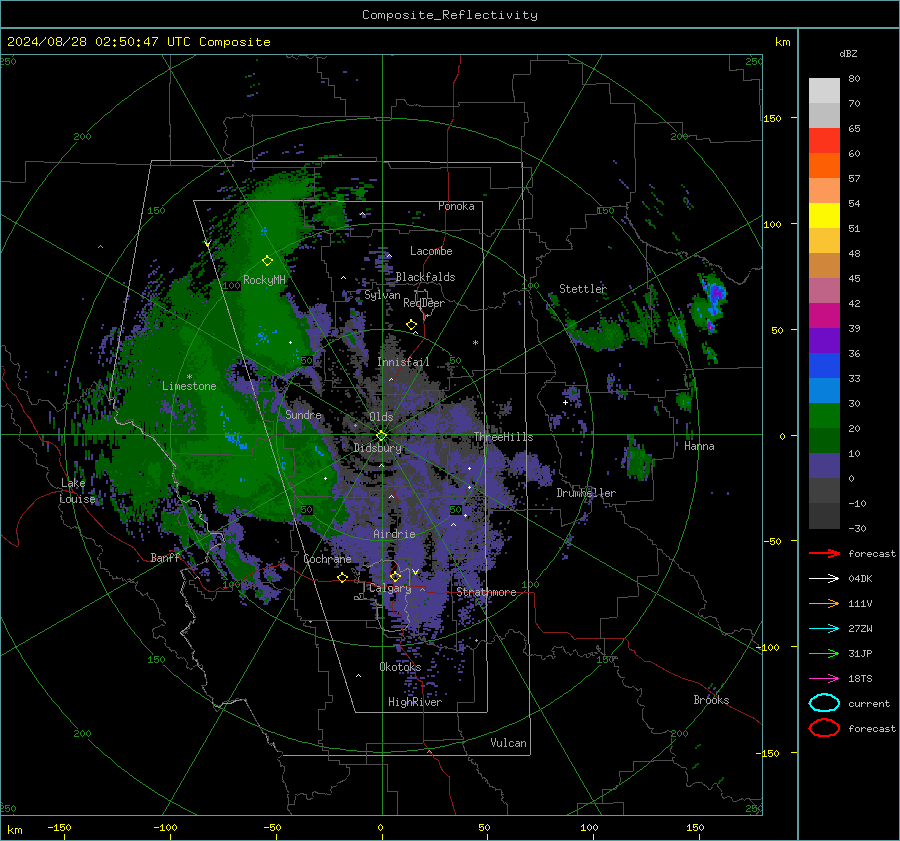The width and height of the screenshot is (900, 841).
Task: Click the HighRiver town label
Action: tap(415, 702)
